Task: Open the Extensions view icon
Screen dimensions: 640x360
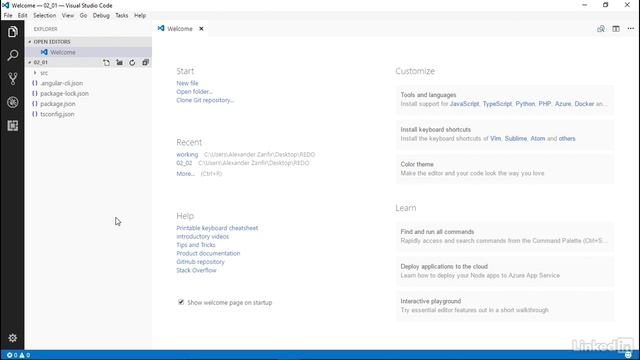Action: click(13, 126)
